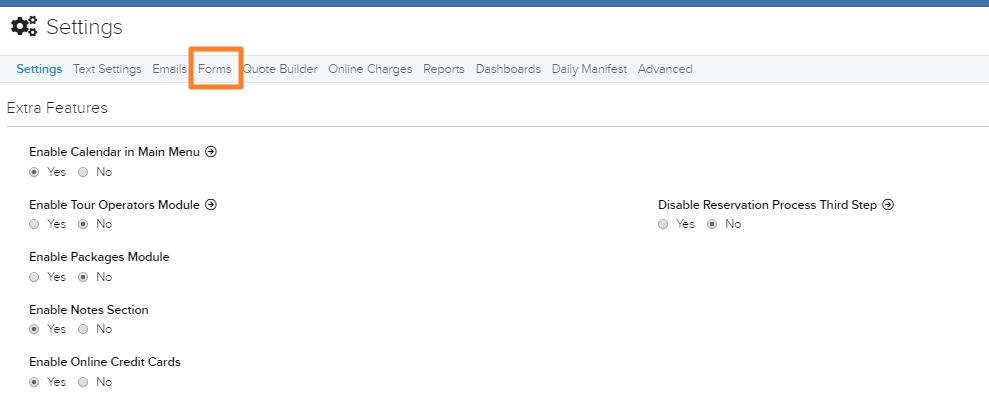
Task: Pick No for Enable Online Credit Cards
Action: pos(83,381)
